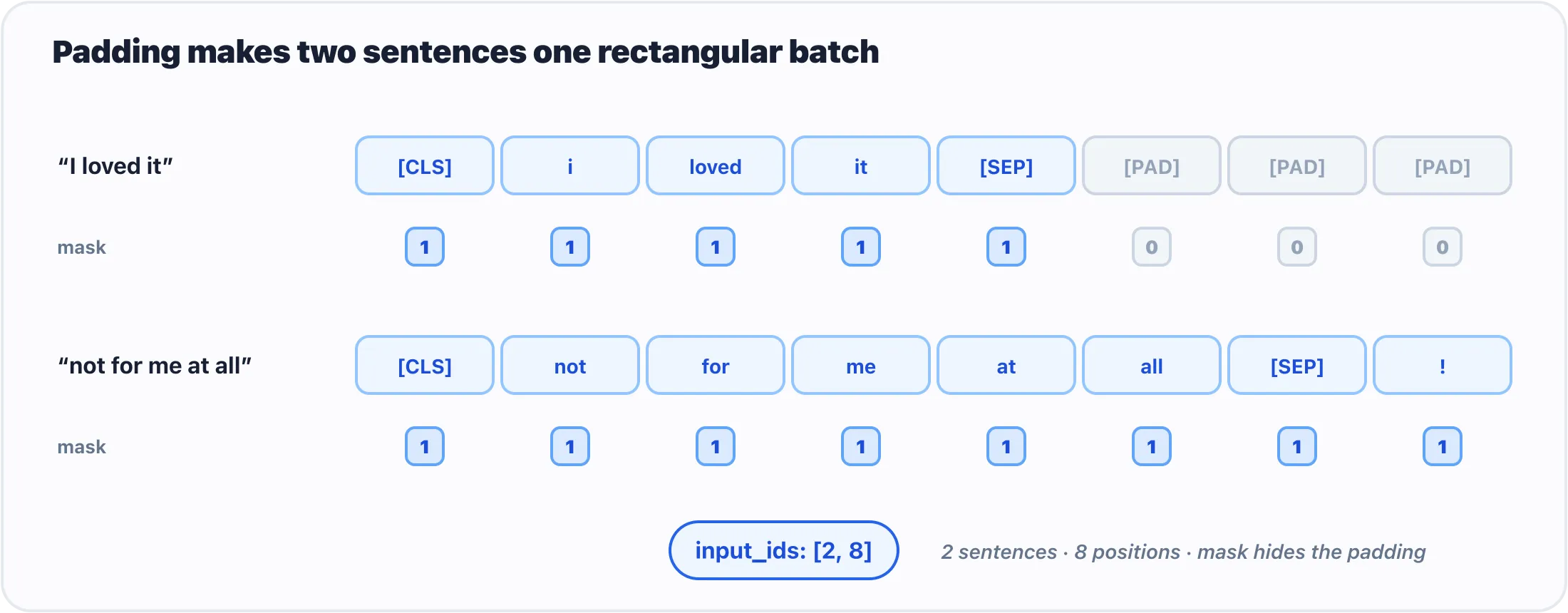Image resolution: width=1568 pixels, height=613 pixels.
Task: Click the first sentence's [CLS] token
Action: [x=425, y=166]
